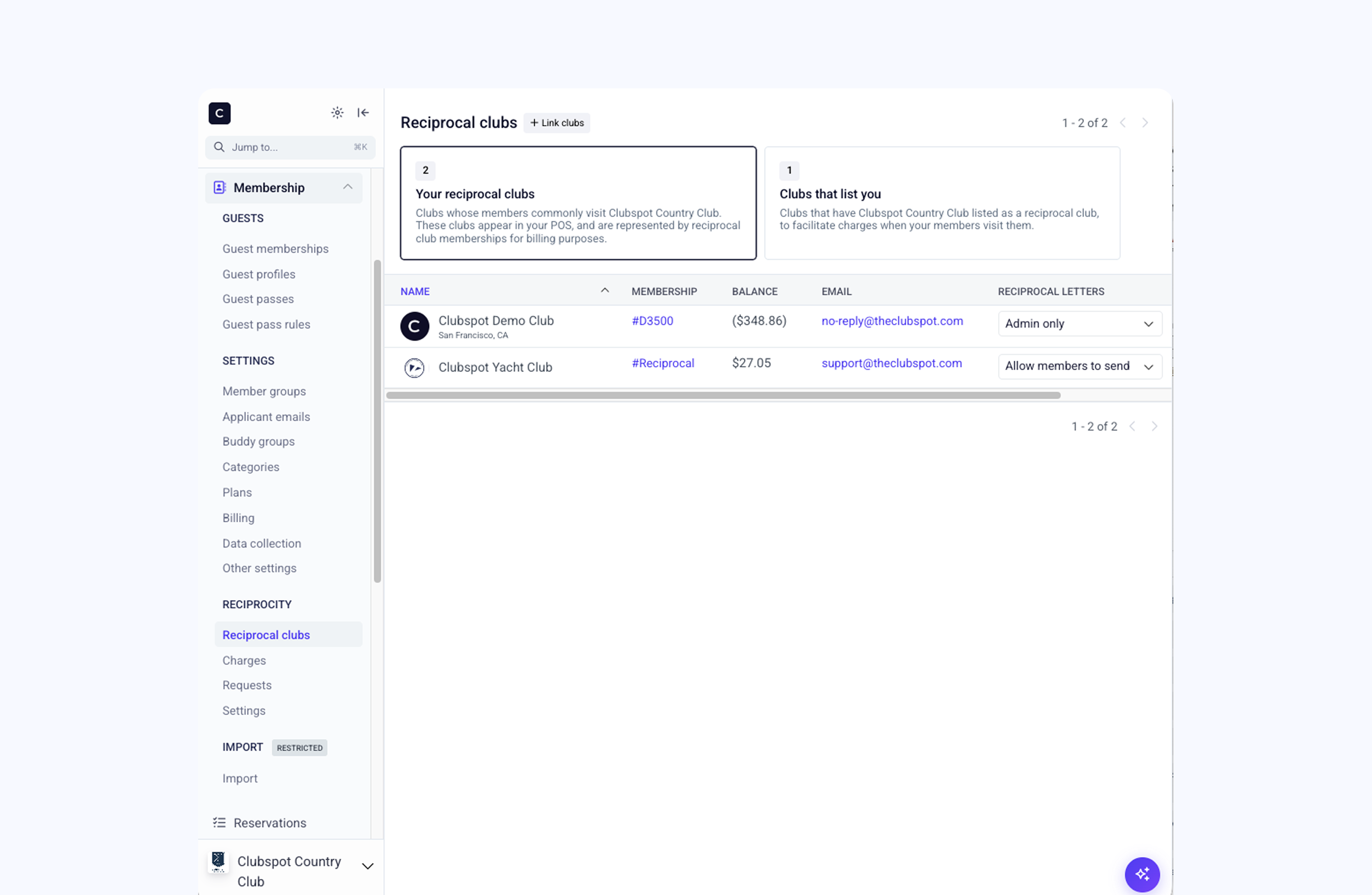The width and height of the screenshot is (1372, 895).
Task: Focus the Jump to search field
Action: [x=290, y=147]
